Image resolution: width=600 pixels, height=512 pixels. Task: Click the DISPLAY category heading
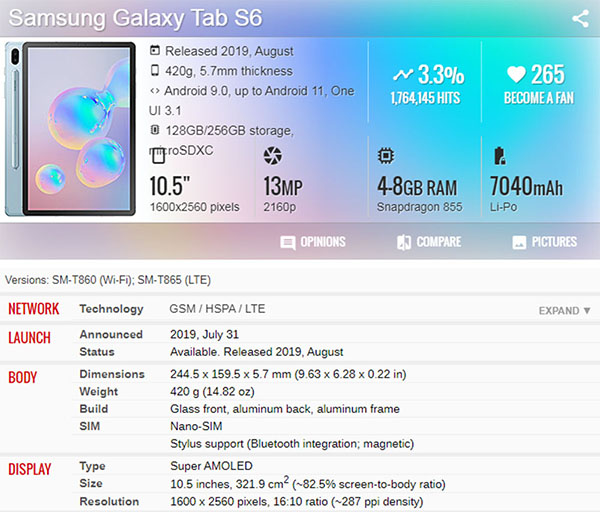pos(30,469)
